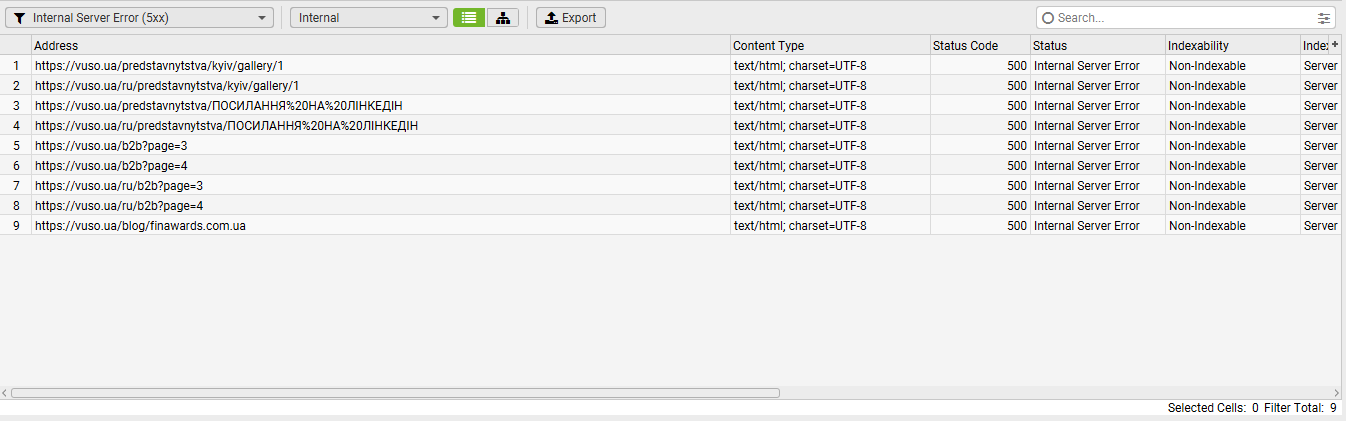
Task: Click the horizontal scrollbar thumb
Action: tap(395, 393)
